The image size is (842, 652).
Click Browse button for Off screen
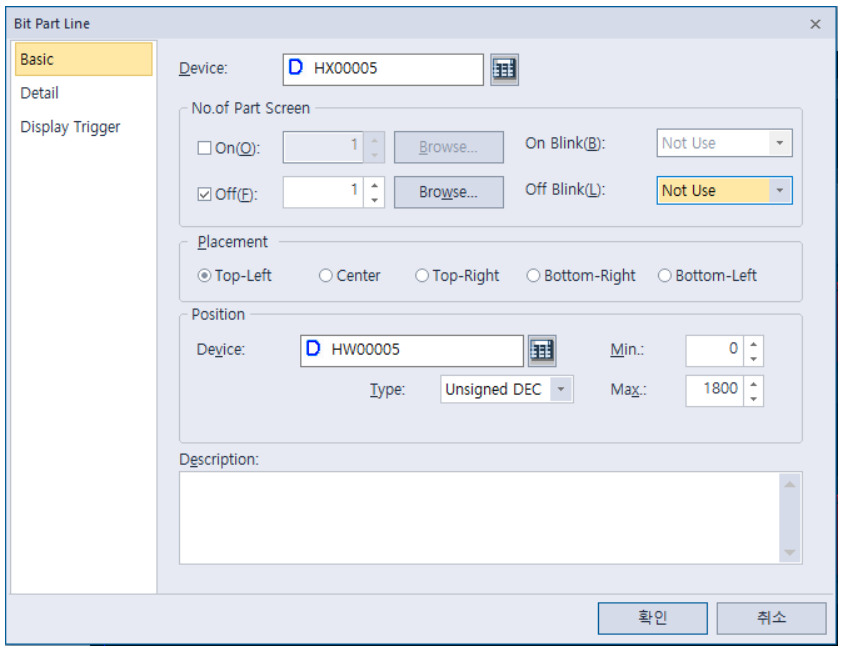point(448,193)
